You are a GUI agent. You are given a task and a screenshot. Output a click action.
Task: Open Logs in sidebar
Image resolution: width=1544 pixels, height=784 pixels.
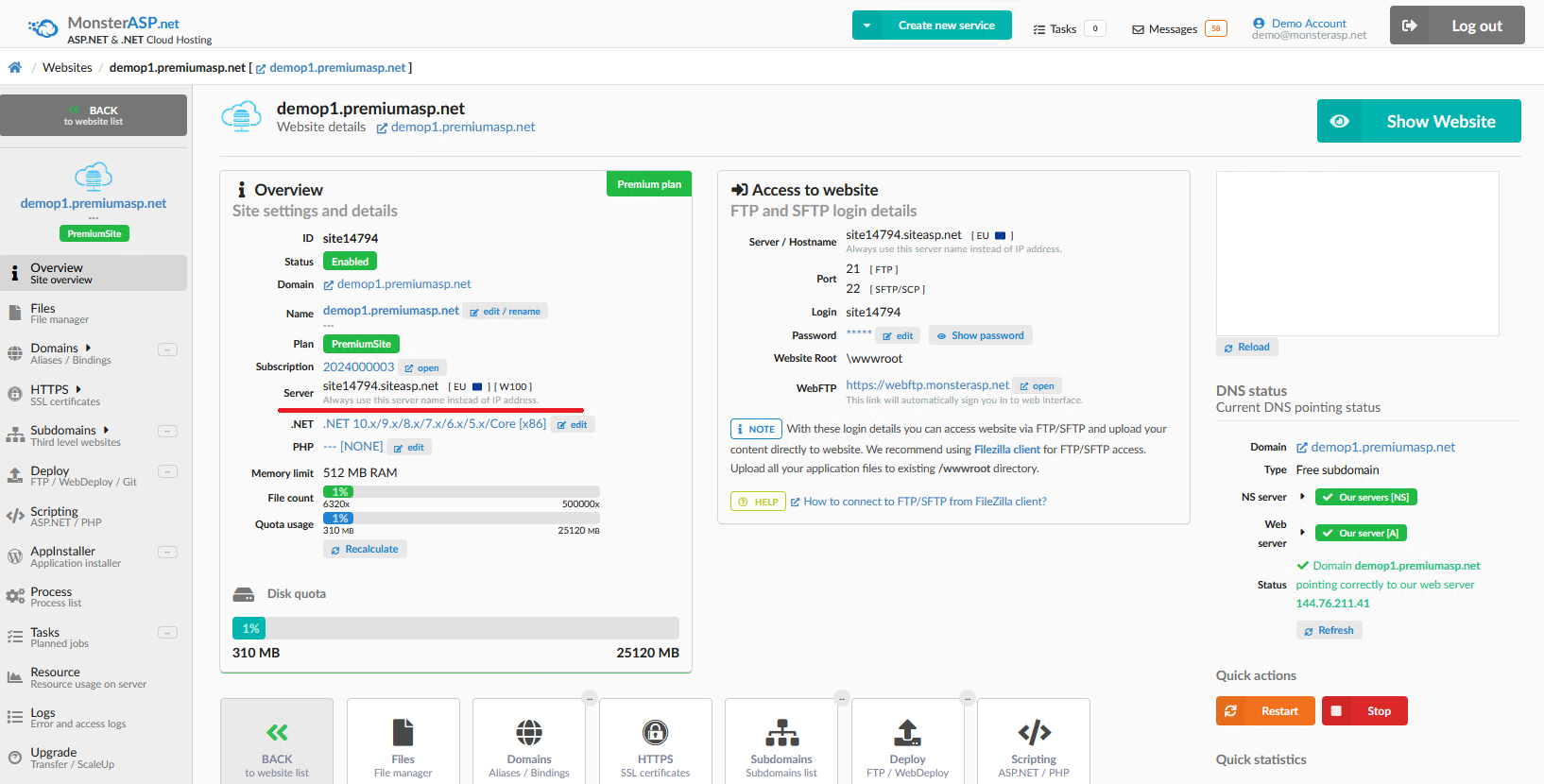coord(94,718)
